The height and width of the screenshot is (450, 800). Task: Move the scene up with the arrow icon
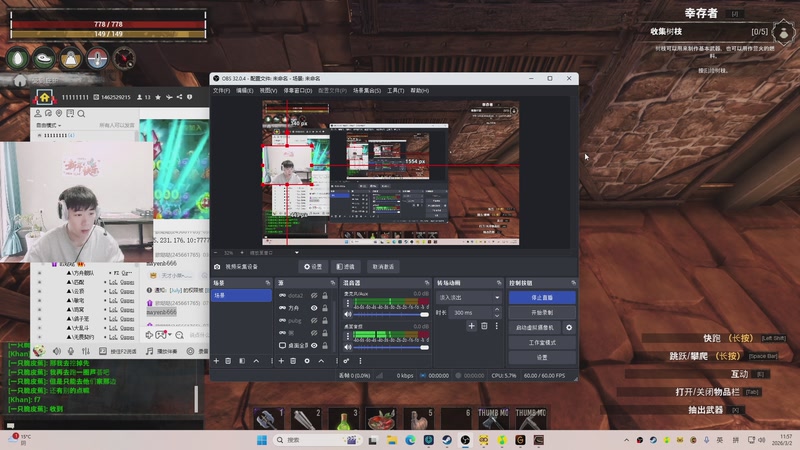[x=256, y=361]
